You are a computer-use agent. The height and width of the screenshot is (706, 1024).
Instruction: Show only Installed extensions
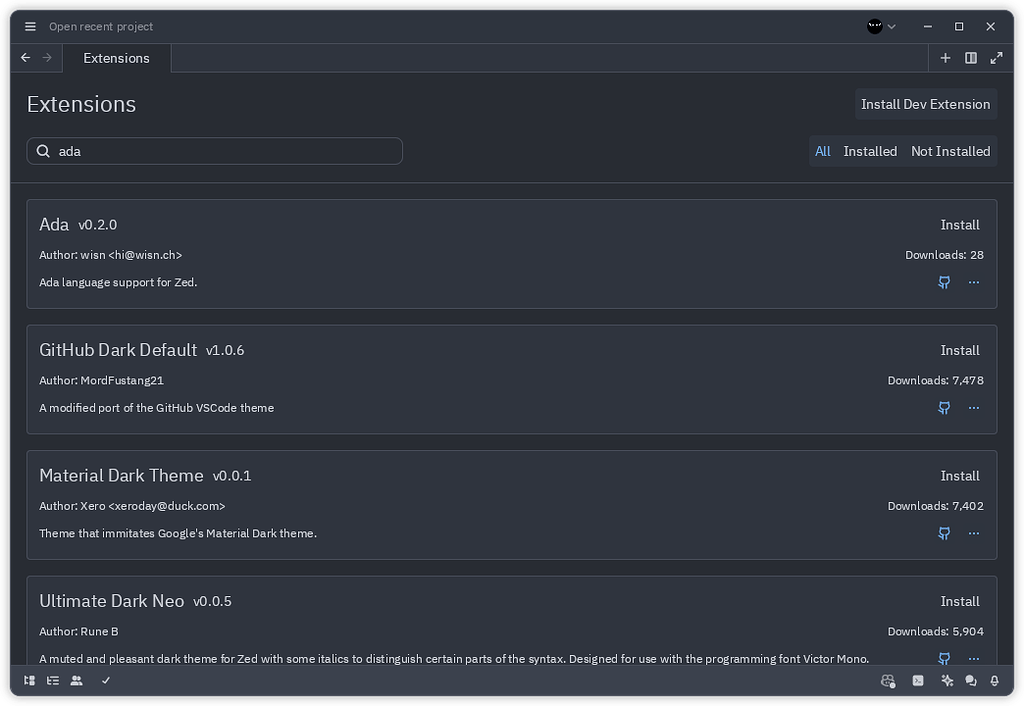(x=870, y=151)
